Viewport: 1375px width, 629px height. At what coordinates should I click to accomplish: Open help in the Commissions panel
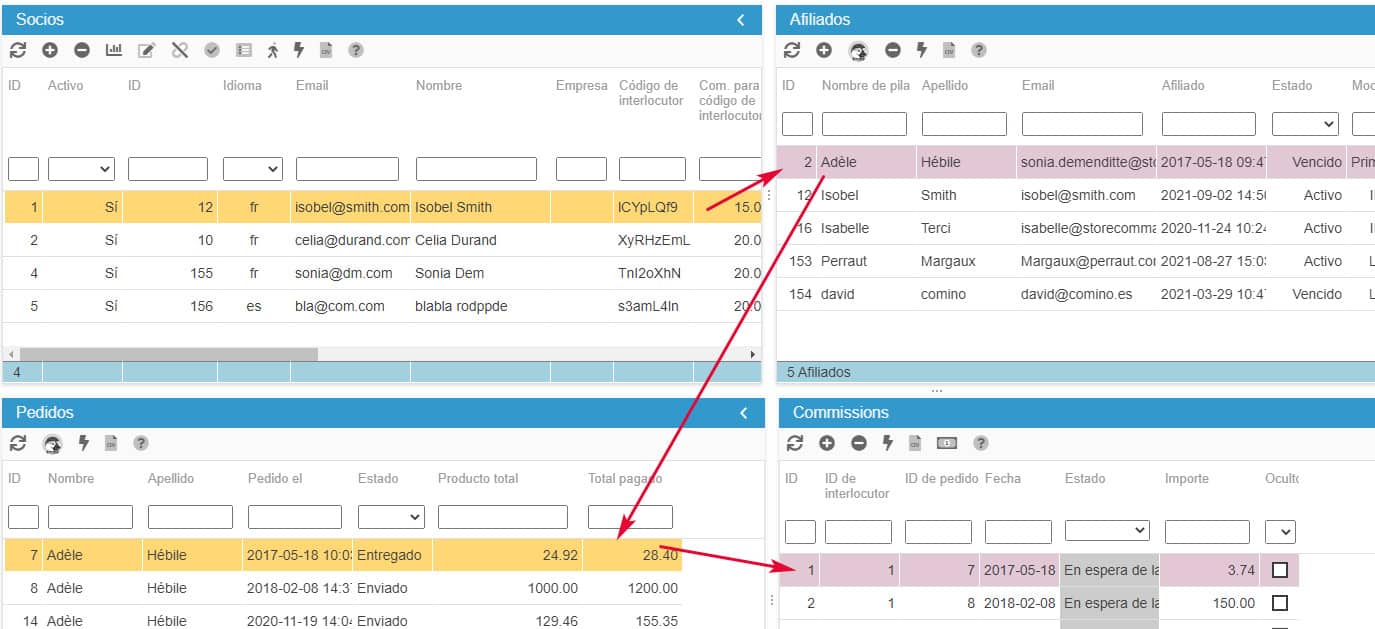pyautogui.click(x=981, y=443)
